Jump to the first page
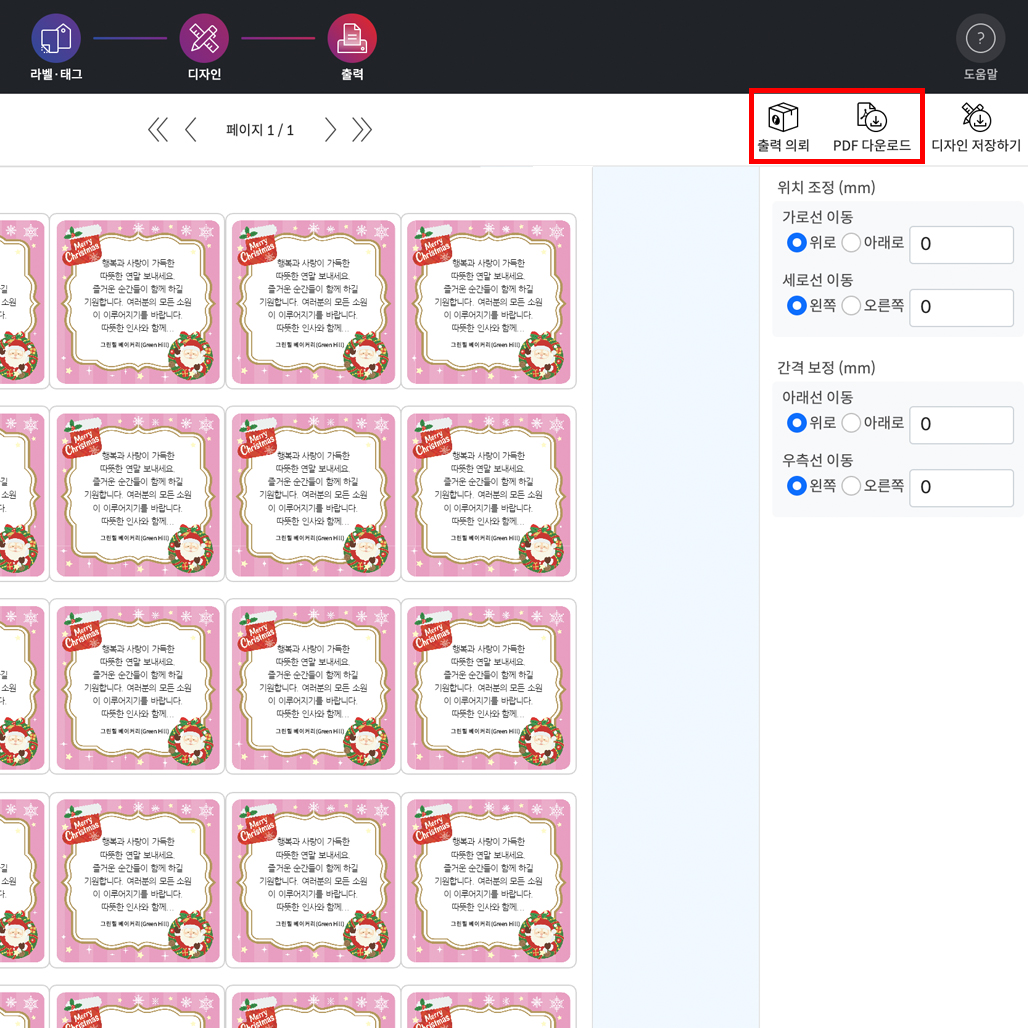Image resolution: width=1028 pixels, height=1028 pixels. point(158,130)
